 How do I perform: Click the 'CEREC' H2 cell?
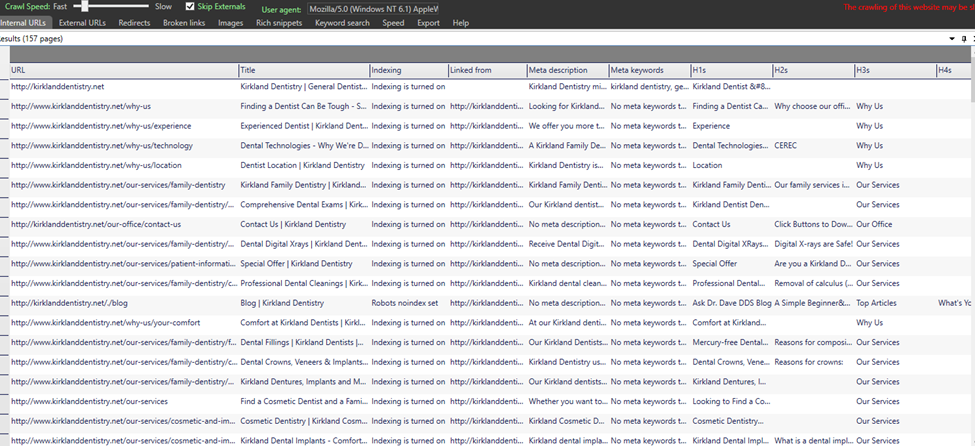(x=786, y=146)
